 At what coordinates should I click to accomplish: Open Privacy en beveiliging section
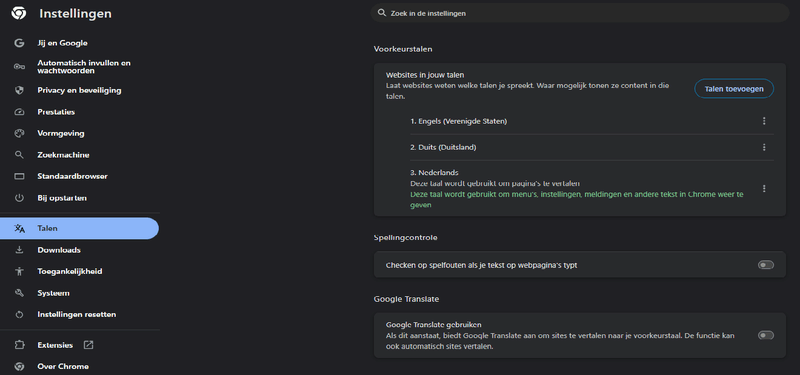pos(80,90)
